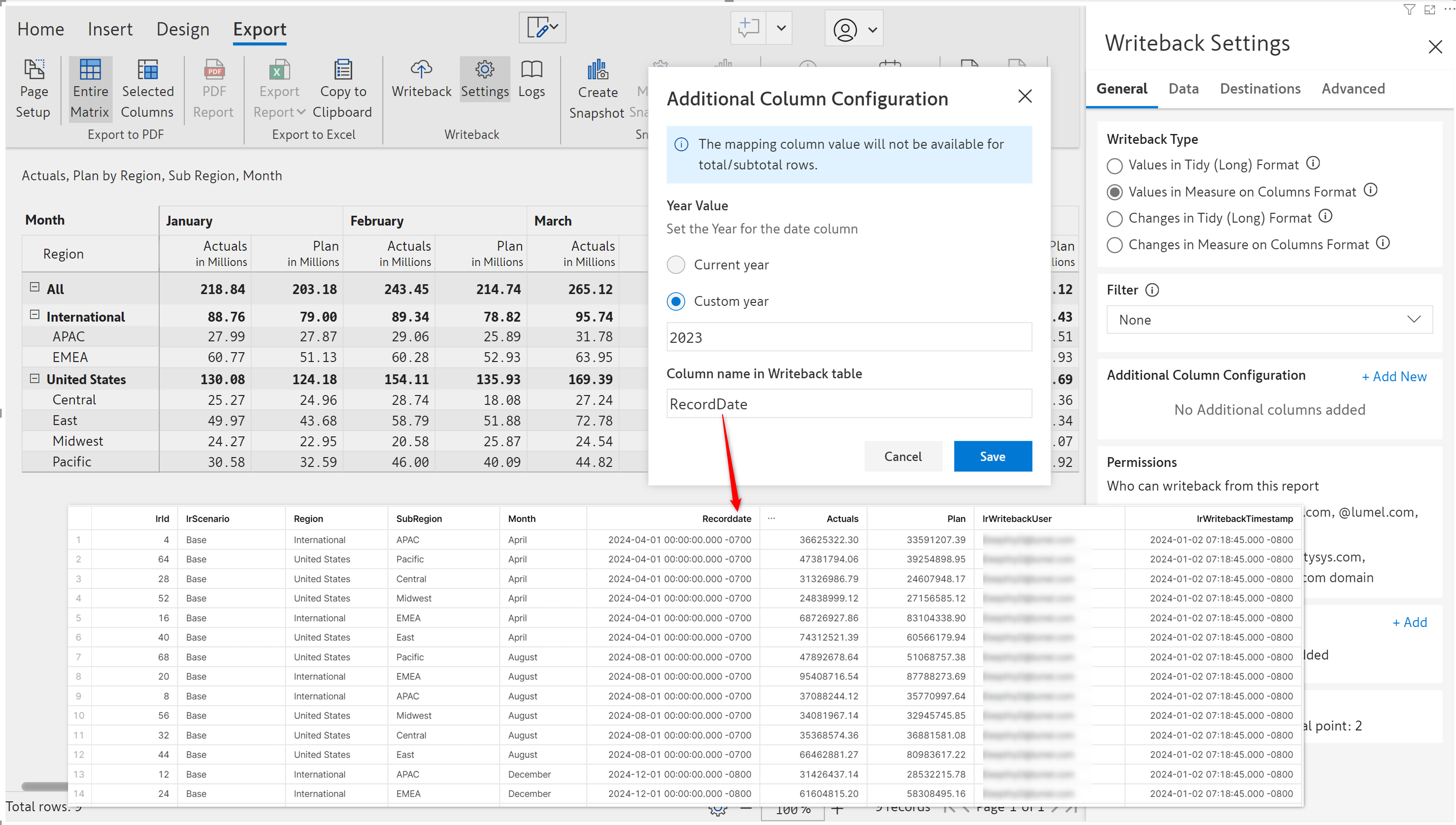This screenshot has width=1456, height=825.
Task: Click the Column name RecordDate input field
Action: [849, 404]
